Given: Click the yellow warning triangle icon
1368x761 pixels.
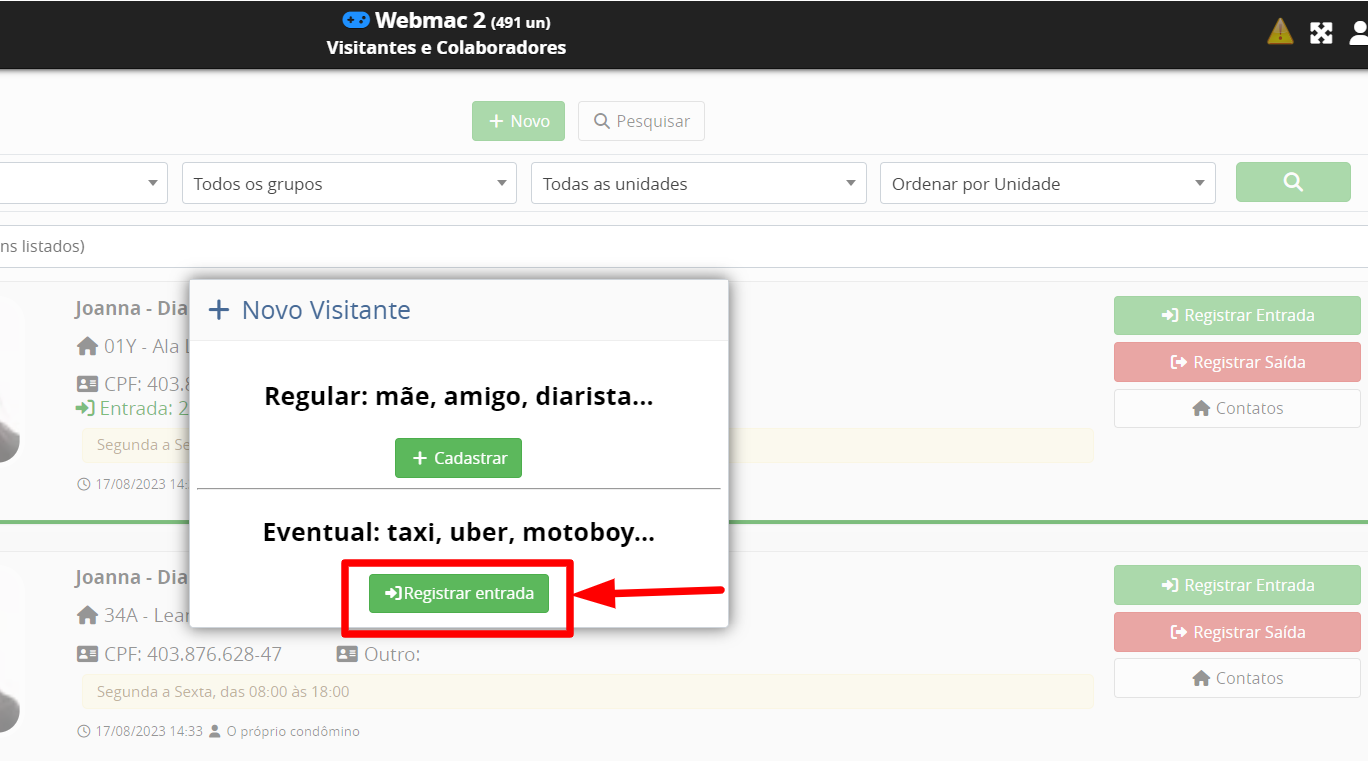Looking at the screenshot, I should 1280,32.
